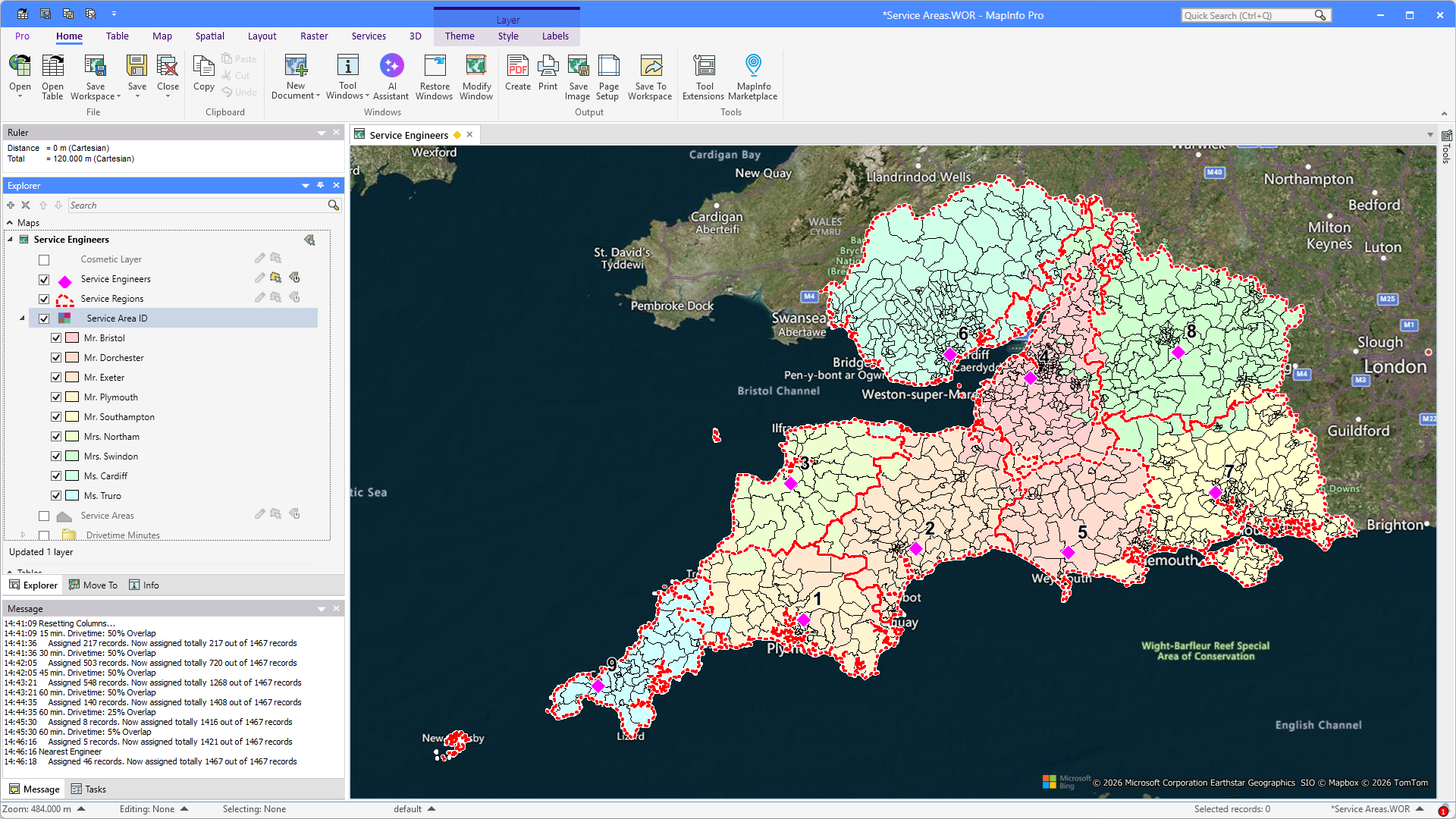The height and width of the screenshot is (819, 1456).
Task: Click the magenta engineer marker labeled 5 on map
Action: [x=1068, y=552]
